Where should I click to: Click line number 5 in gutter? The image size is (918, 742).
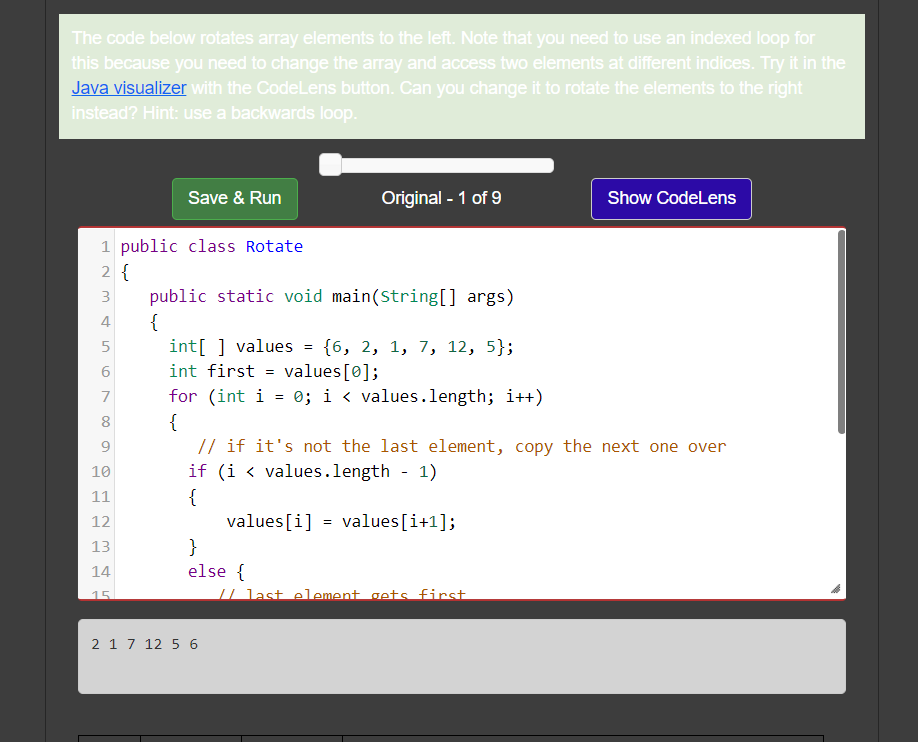click(x=105, y=347)
